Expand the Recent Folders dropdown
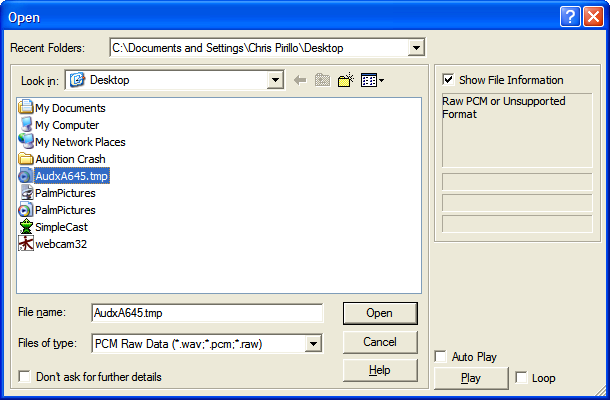The width and height of the screenshot is (610, 400). [x=416, y=48]
